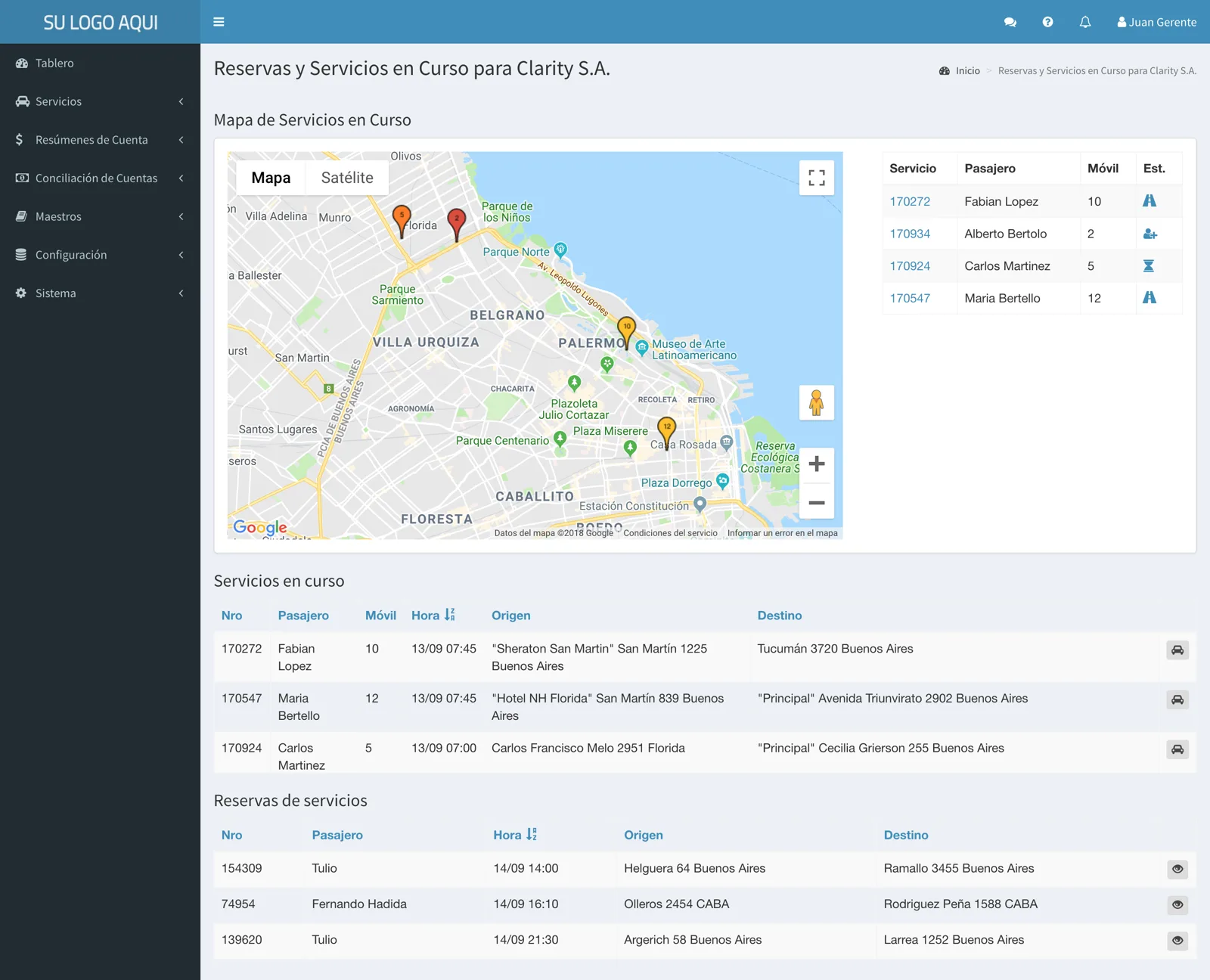This screenshot has width=1210, height=980.
Task: Select the Street View pegman icon
Action: click(817, 402)
